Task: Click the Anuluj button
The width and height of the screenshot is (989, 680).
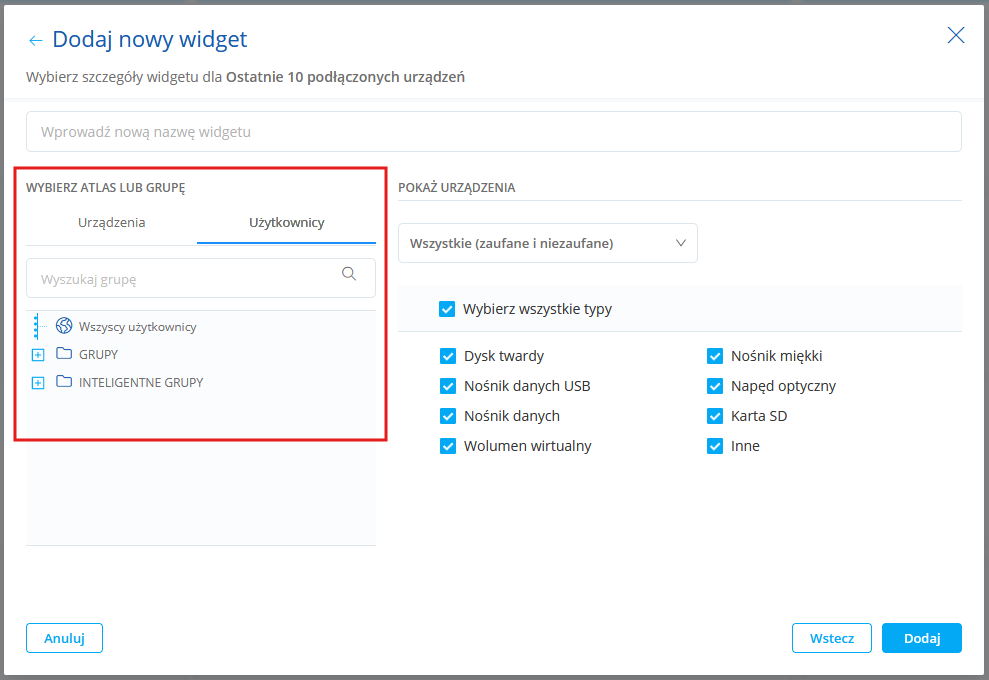Action: 64,638
